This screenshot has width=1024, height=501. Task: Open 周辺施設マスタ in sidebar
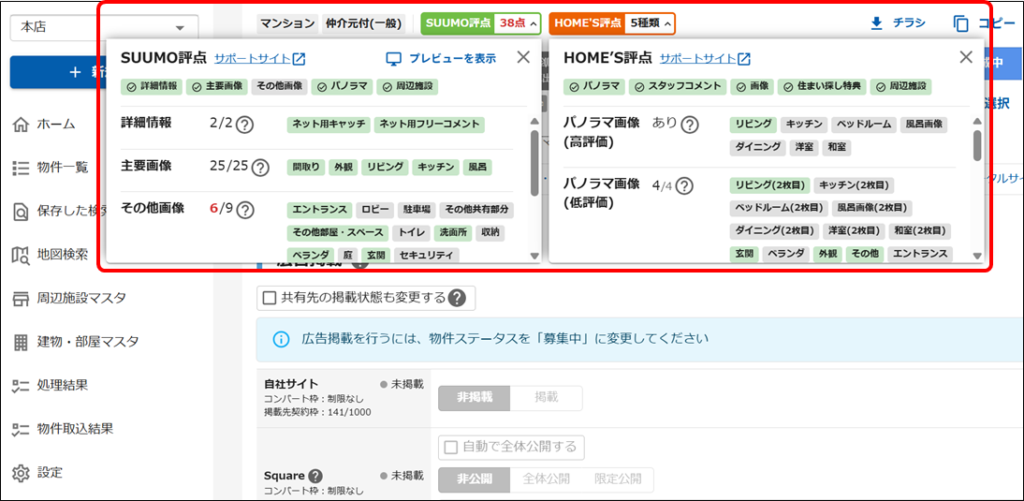69,299
